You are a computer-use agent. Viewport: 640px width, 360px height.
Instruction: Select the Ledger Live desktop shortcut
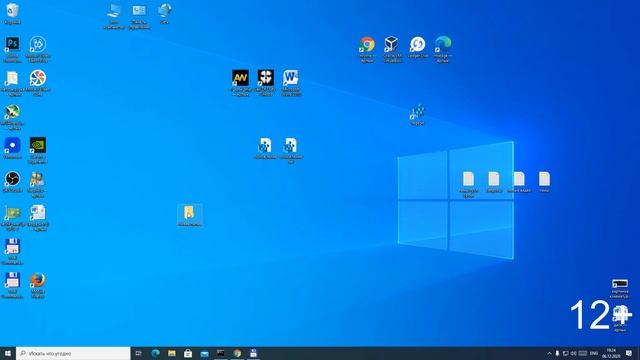(418, 47)
